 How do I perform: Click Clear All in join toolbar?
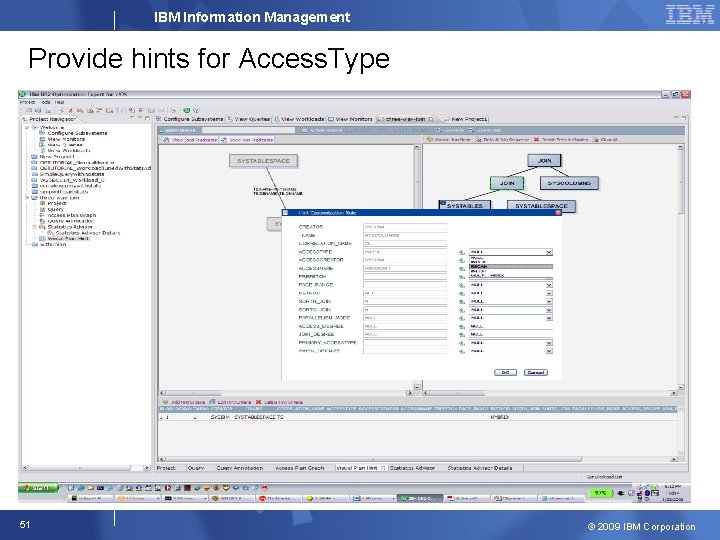(605, 139)
